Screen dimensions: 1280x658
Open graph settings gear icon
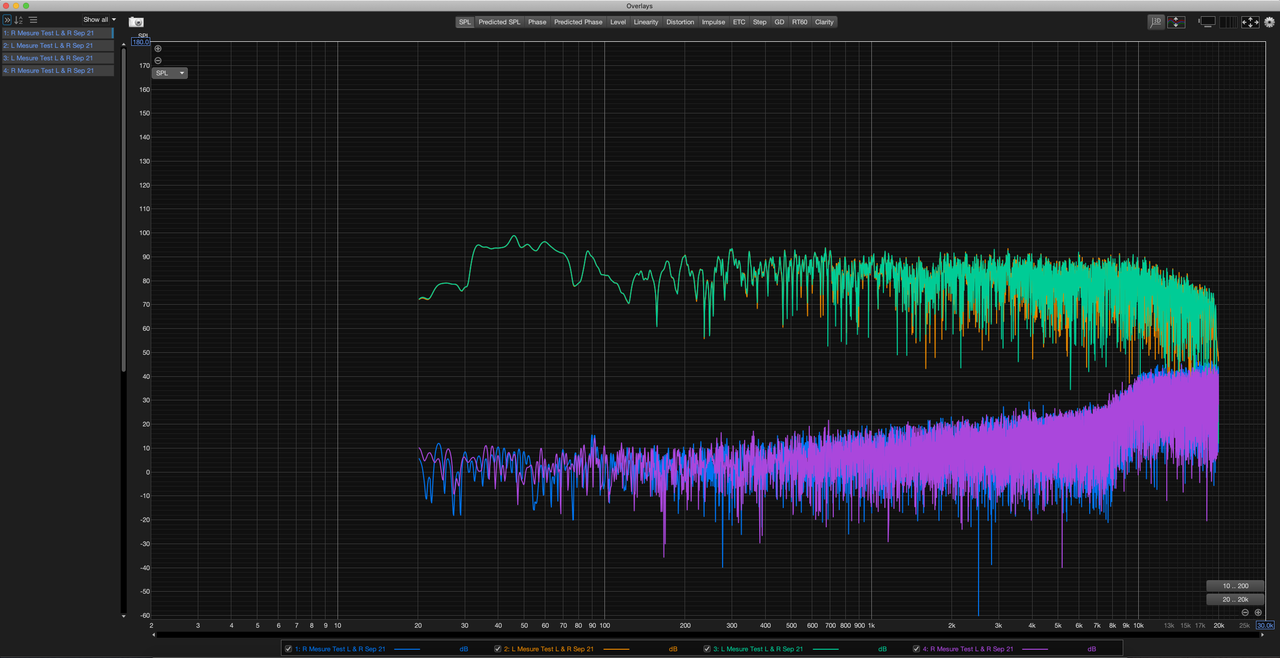1269,22
